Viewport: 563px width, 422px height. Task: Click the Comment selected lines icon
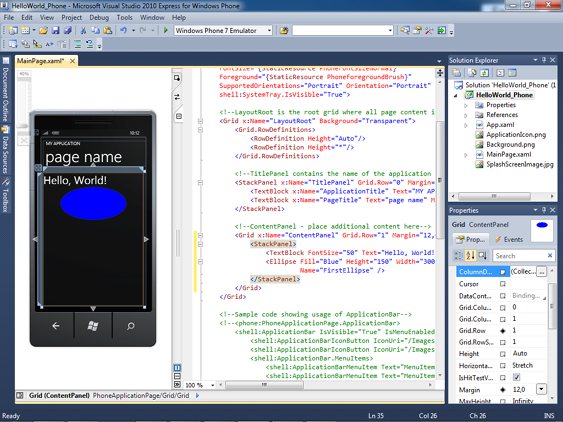click(x=78, y=44)
